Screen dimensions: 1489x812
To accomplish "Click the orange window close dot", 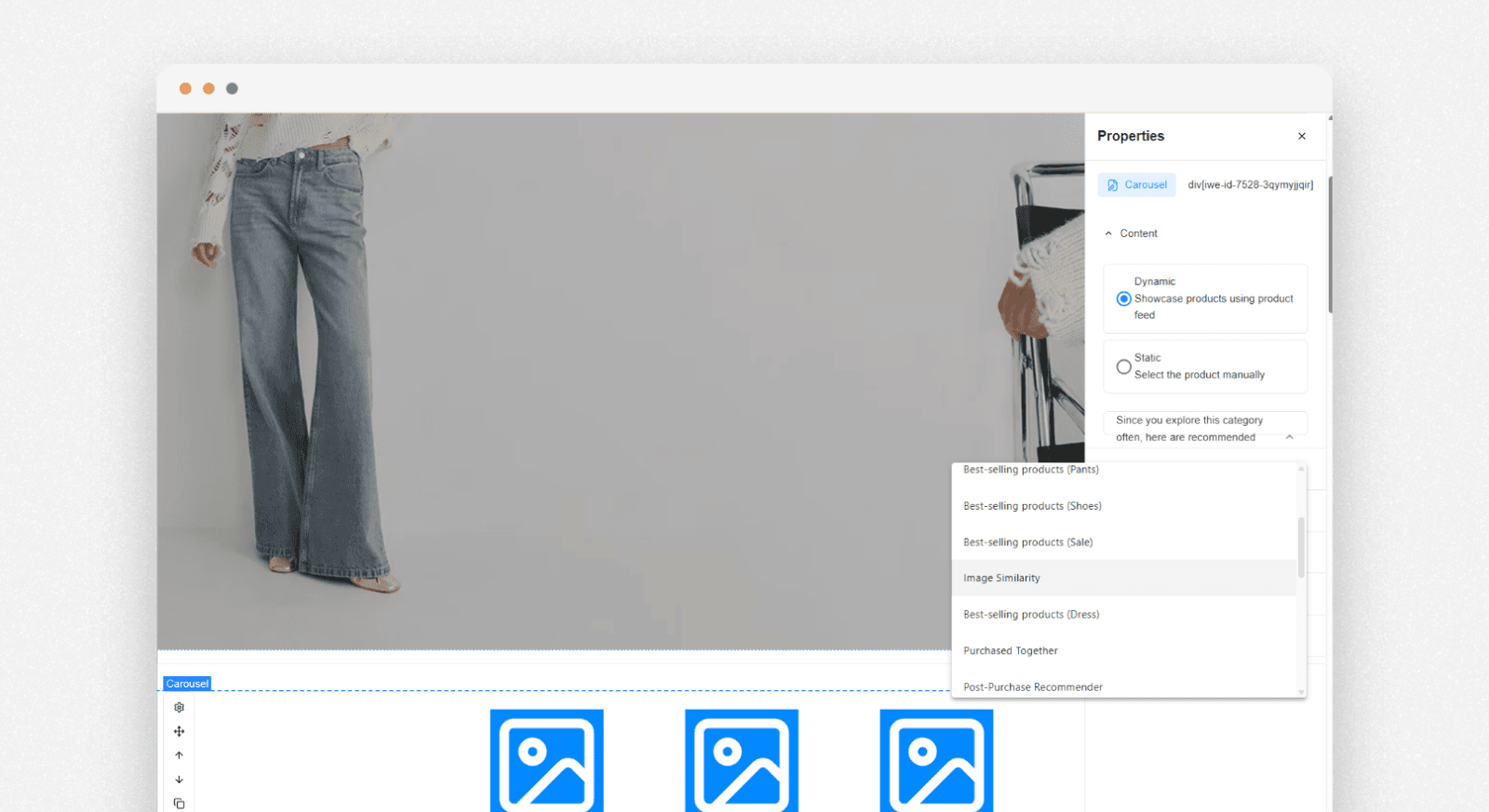I will pos(185,88).
